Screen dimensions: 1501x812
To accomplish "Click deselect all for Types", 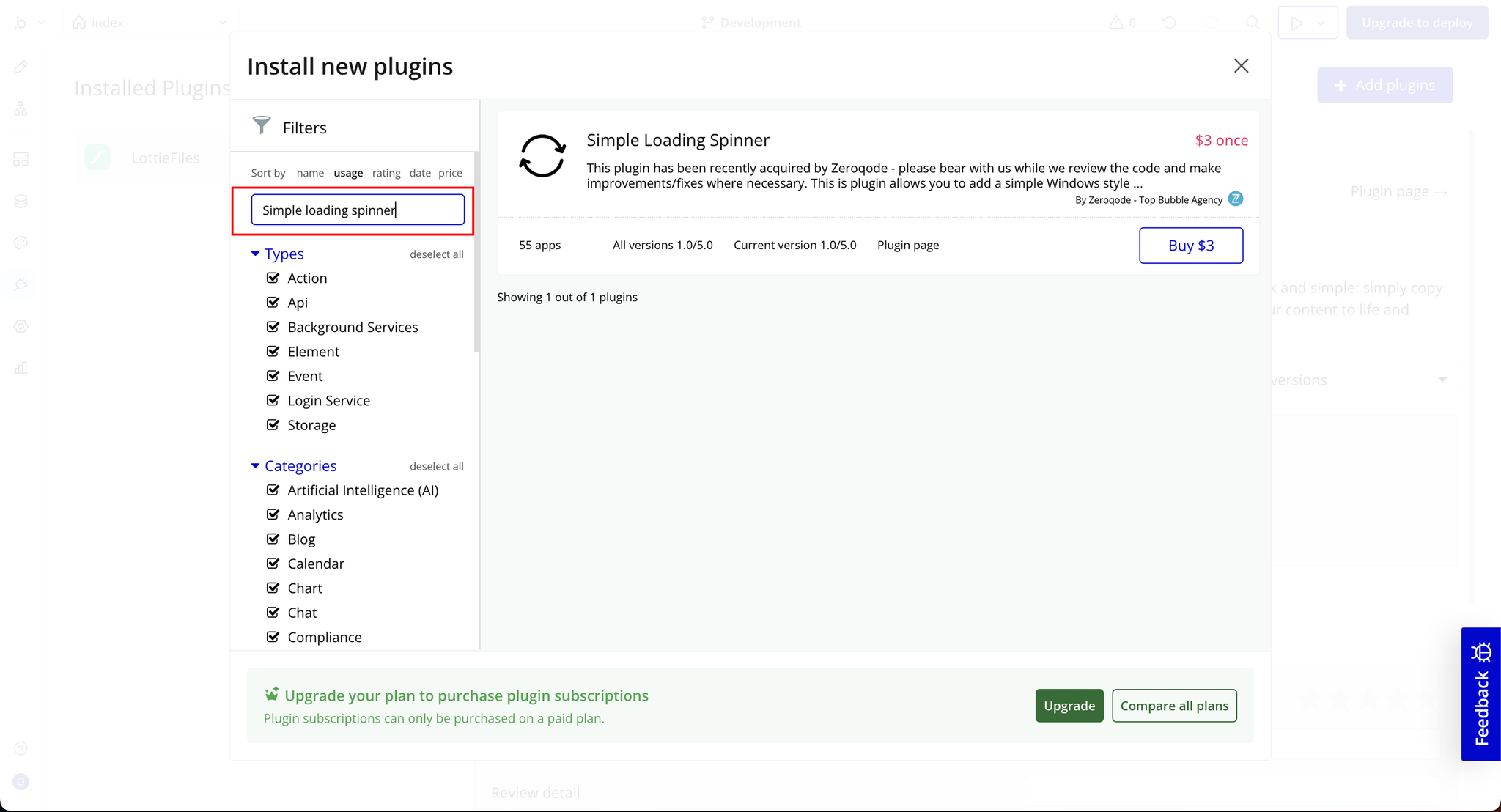I will coord(437,254).
